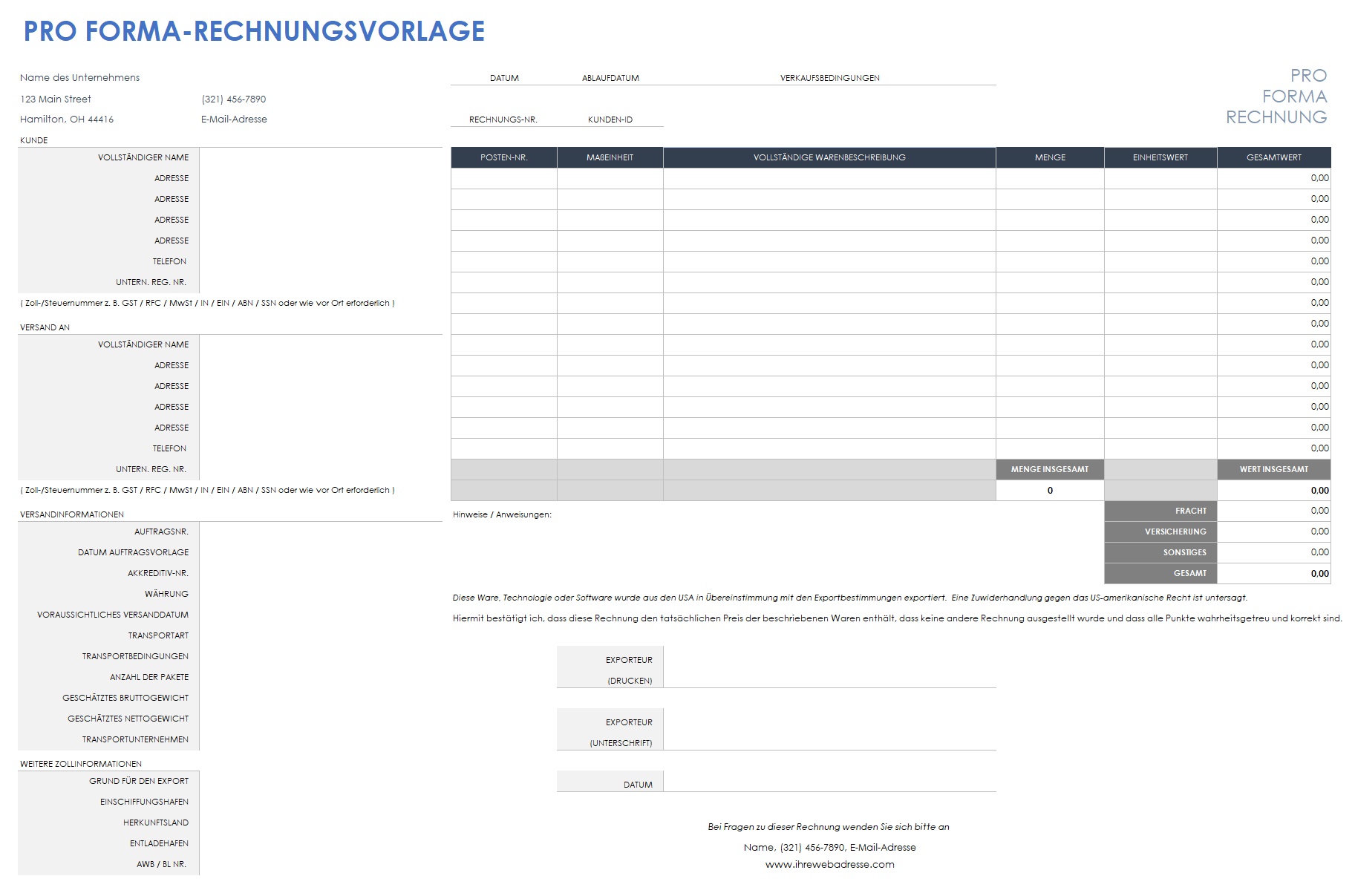Click the WEITERE ZOLLINFORMATIONEN section heading
Screen dimensions: 1355x896
[x=81, y=764]
